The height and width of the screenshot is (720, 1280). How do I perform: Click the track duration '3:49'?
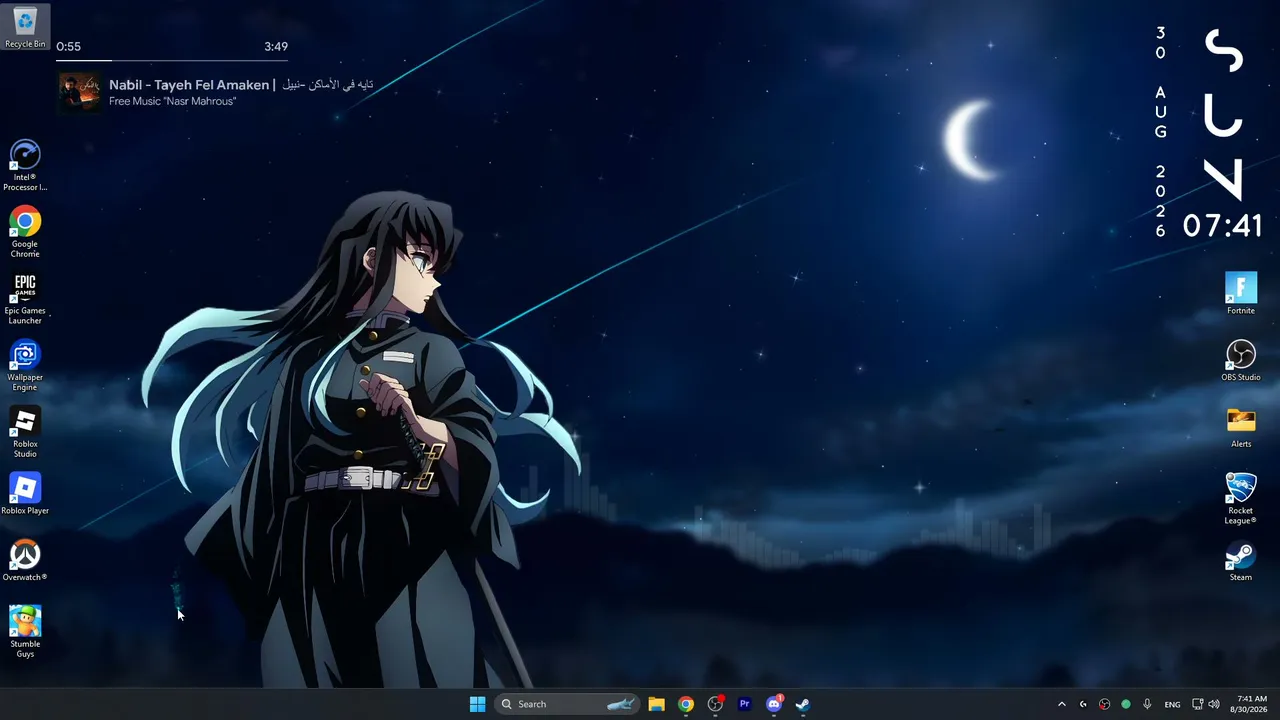click(x=276, y=46)
